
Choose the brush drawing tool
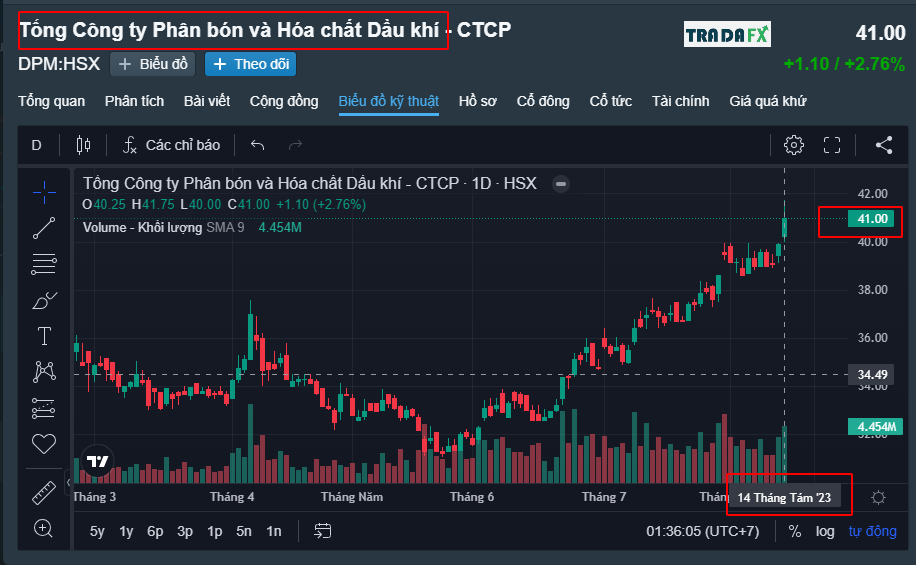pyautogui.click(x=44, y=300)
